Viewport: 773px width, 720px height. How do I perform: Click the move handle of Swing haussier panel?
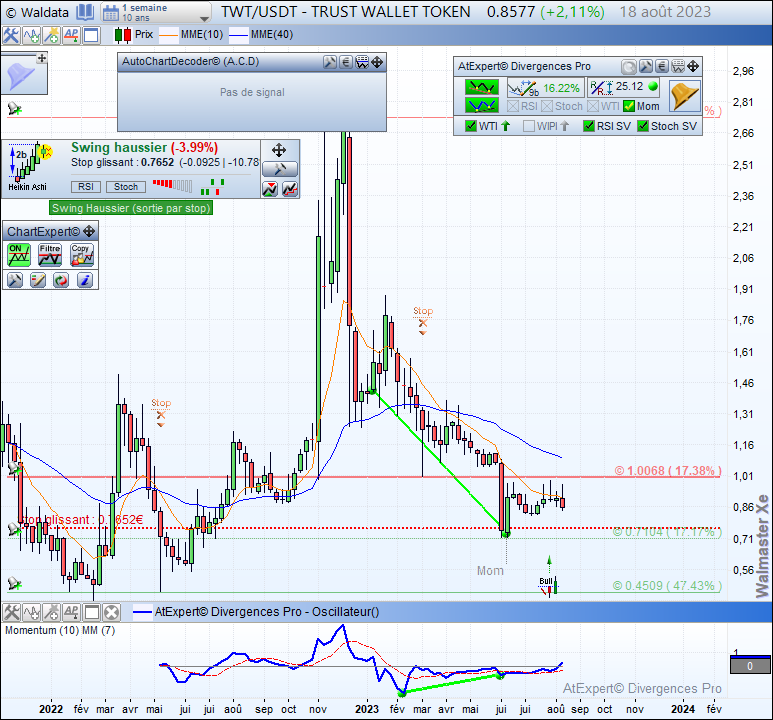point(279,150)
